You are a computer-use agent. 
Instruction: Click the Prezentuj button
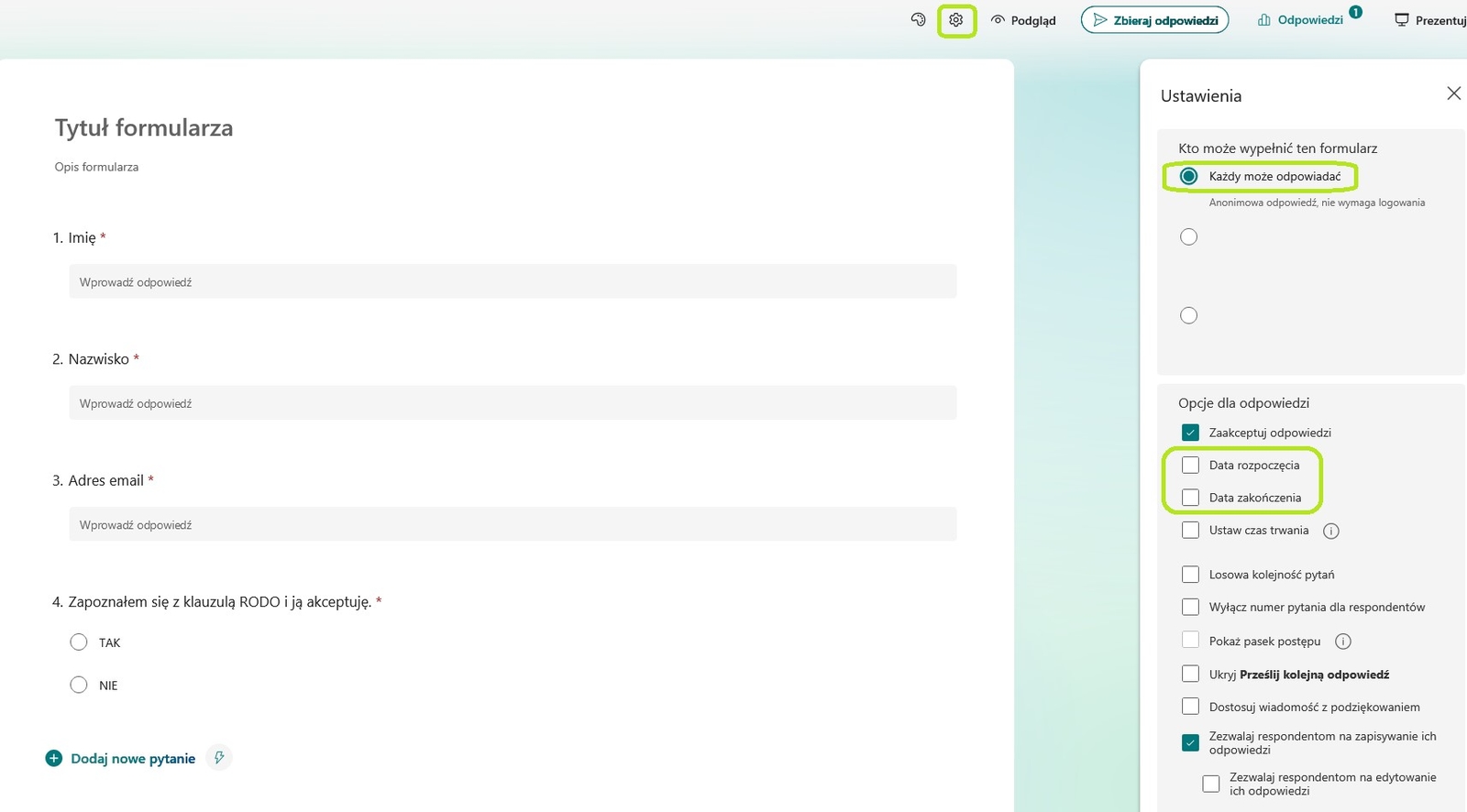pyautogui.click(x=1430, y=20)
